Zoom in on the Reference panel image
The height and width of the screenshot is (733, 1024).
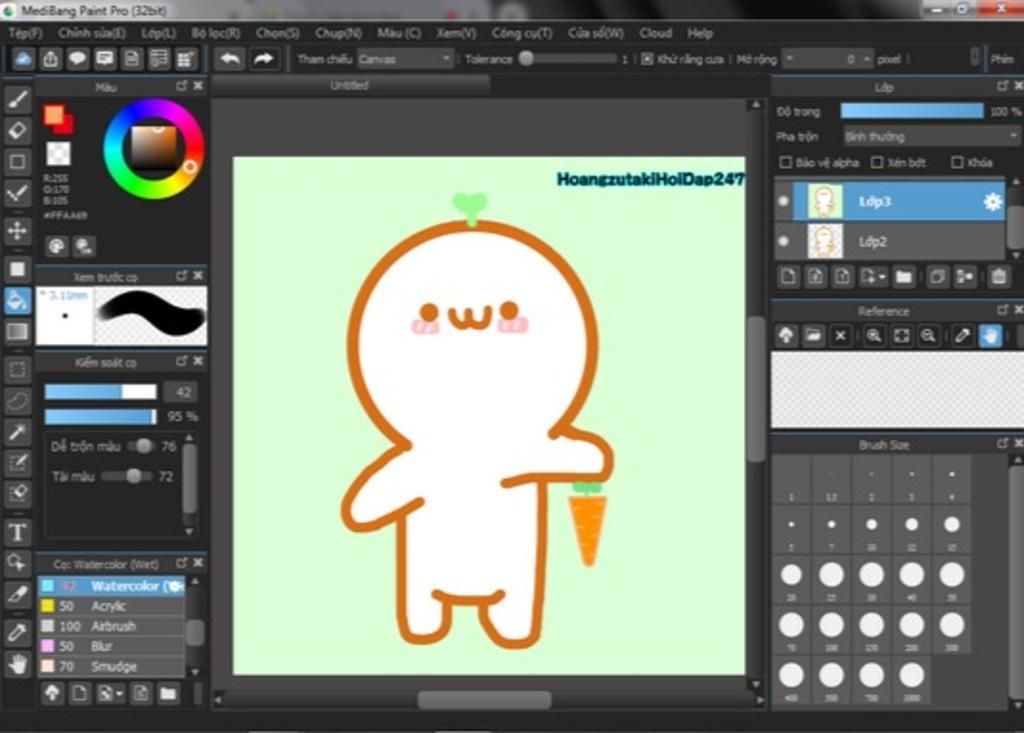pyautogui.click(x=874, y=336)
